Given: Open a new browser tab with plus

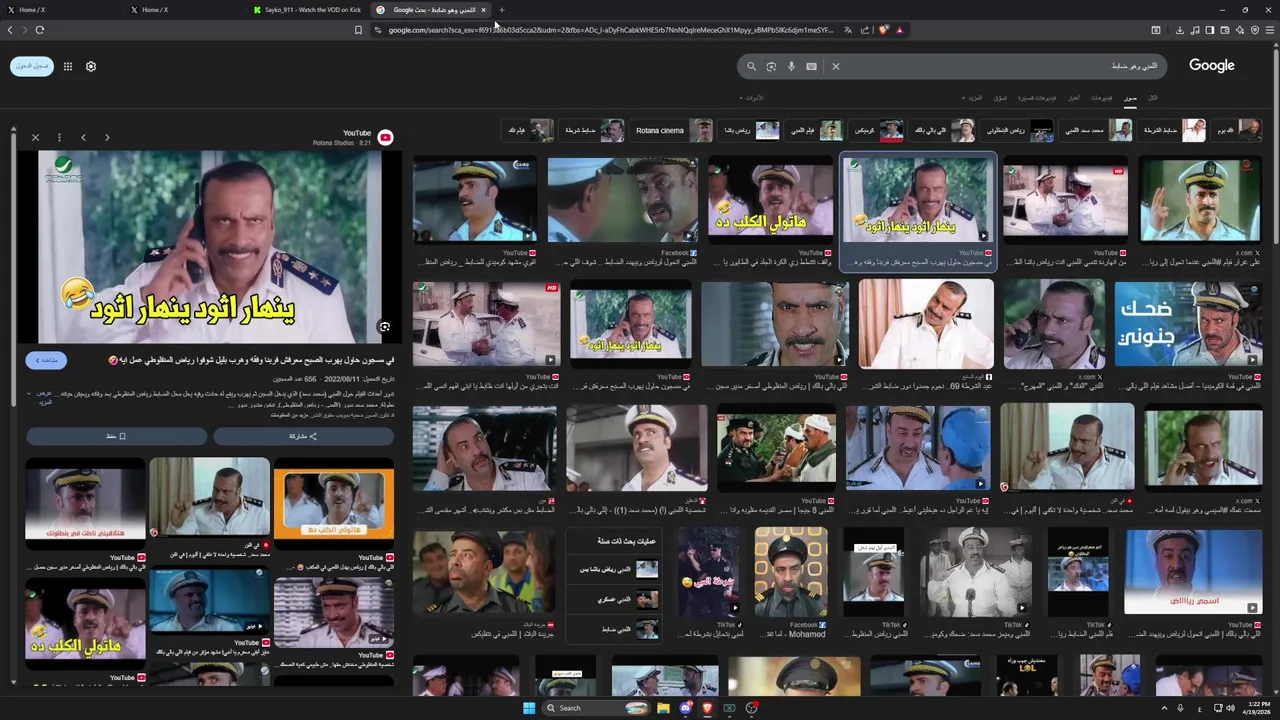Looking at the screenshot, I should click(502, 10).
